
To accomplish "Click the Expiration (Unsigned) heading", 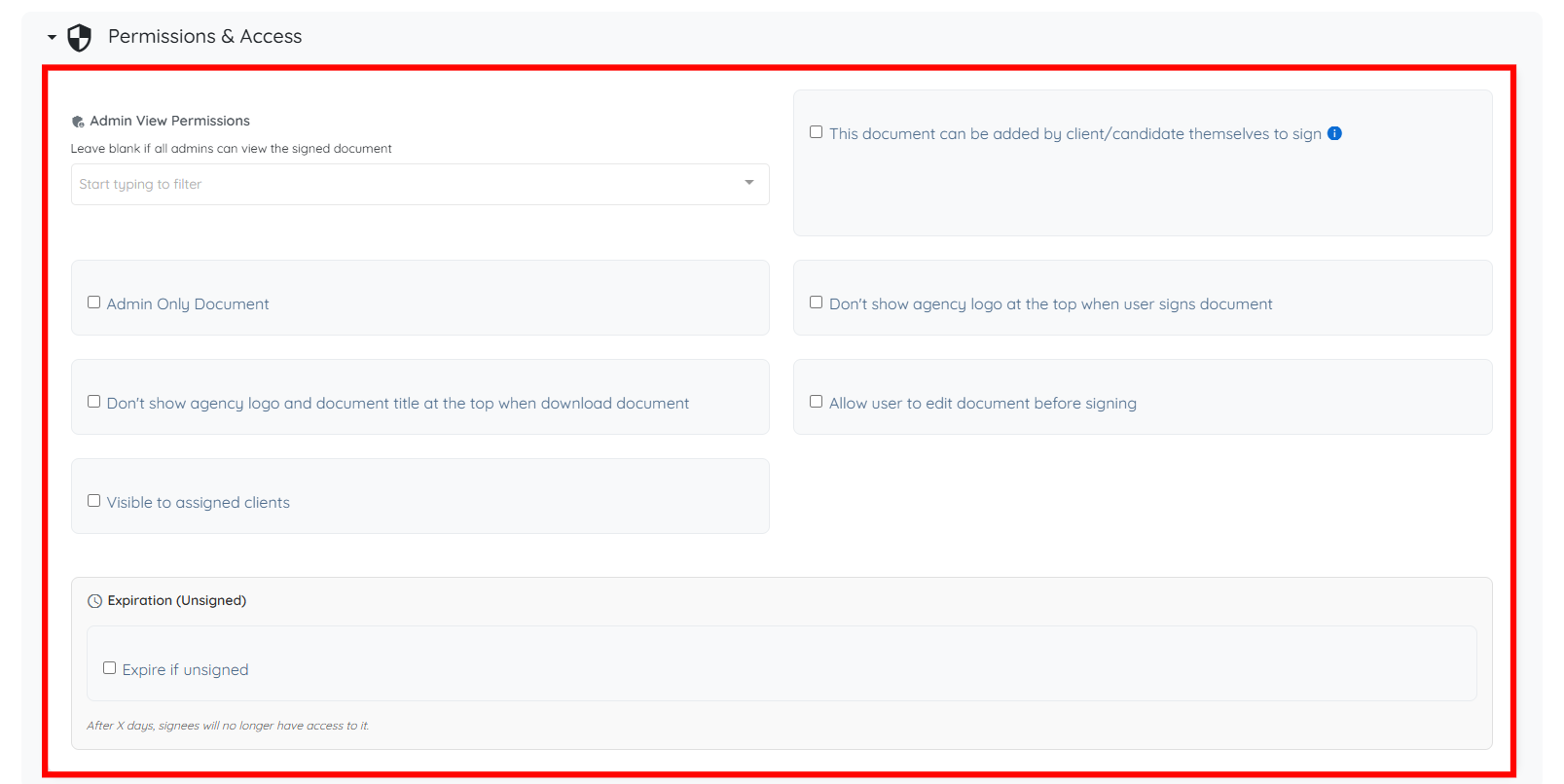I will coord(177,600).
